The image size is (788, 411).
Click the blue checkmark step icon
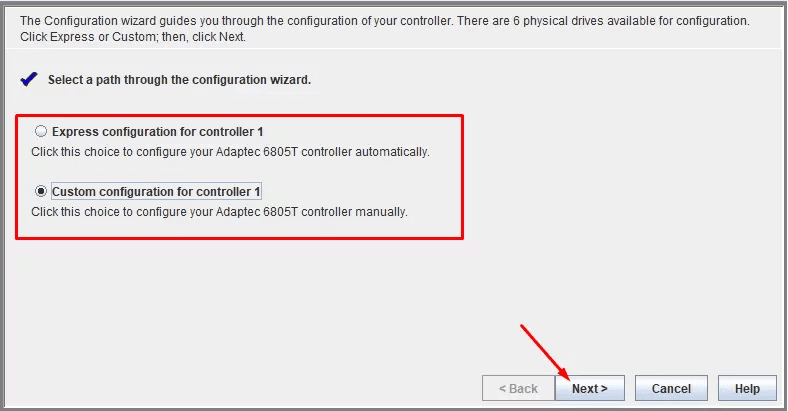pos(28,79)
